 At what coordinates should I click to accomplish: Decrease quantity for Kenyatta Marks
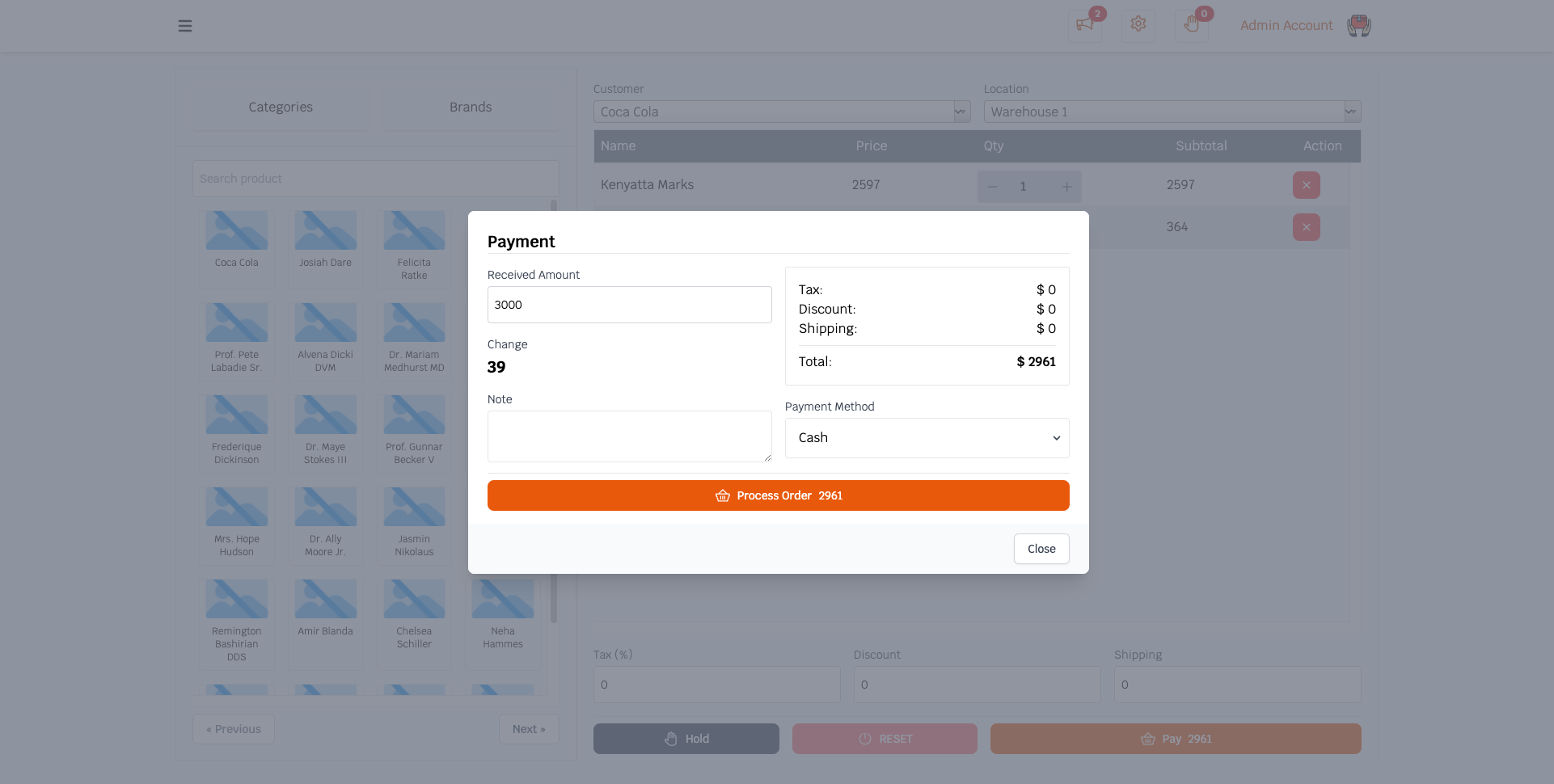992,187
